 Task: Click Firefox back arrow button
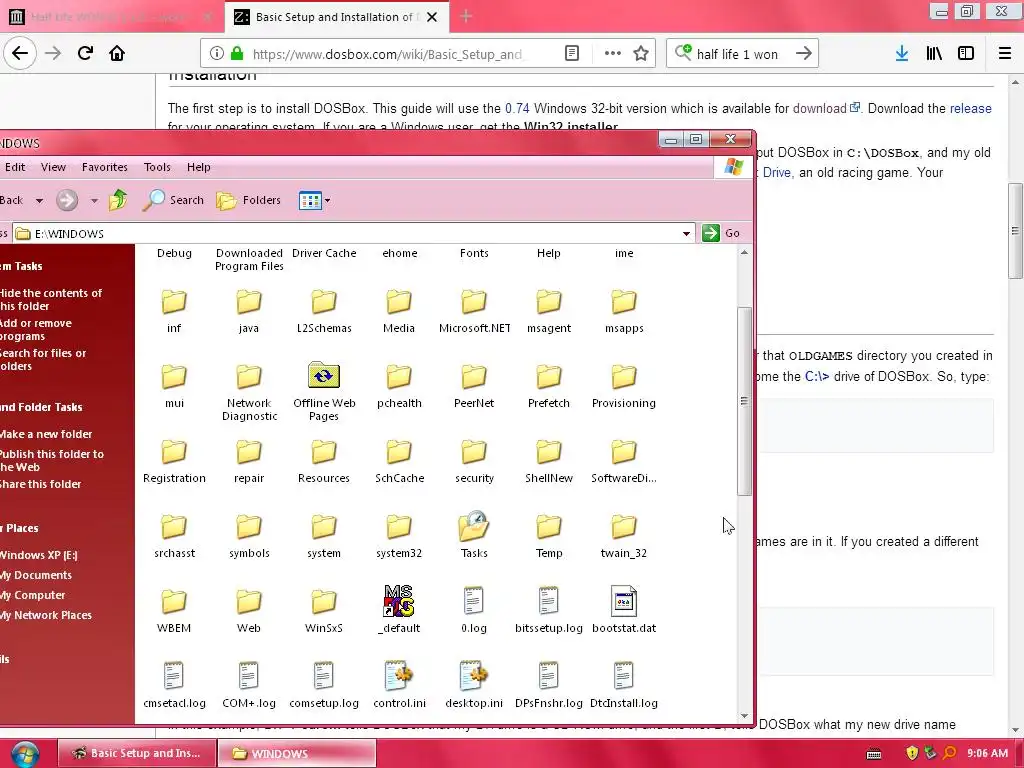click(x=20, y=53)
